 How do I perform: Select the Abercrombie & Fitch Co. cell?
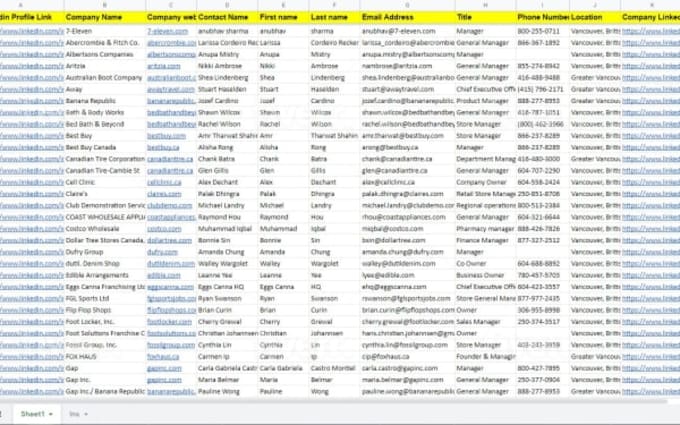(x=105, y=43)
